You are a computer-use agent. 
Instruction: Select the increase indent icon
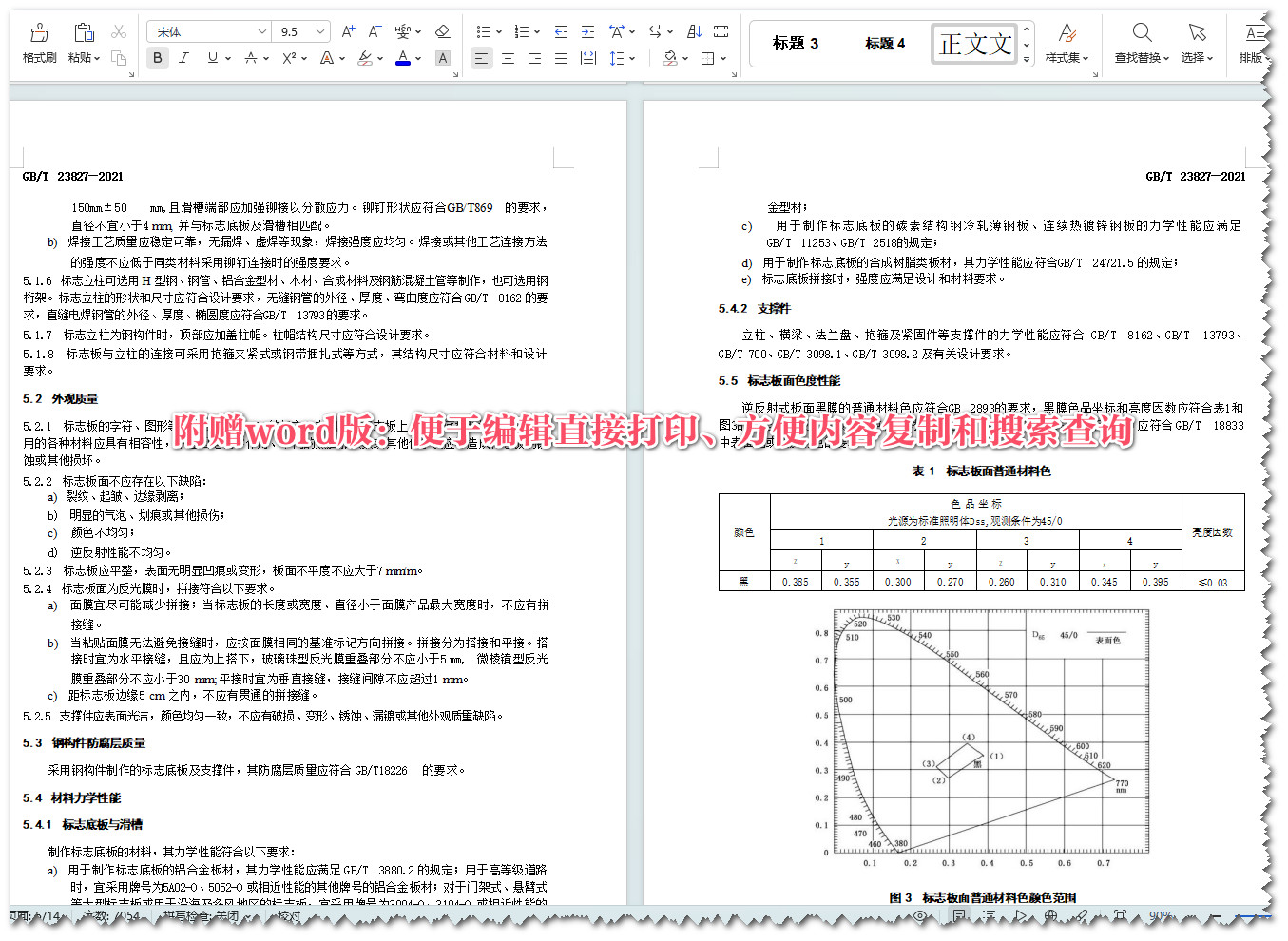[587, 31]
